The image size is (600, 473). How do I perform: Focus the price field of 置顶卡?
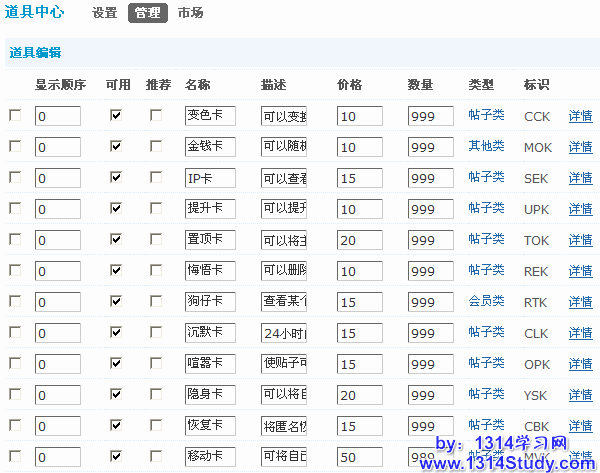(359, 241)
